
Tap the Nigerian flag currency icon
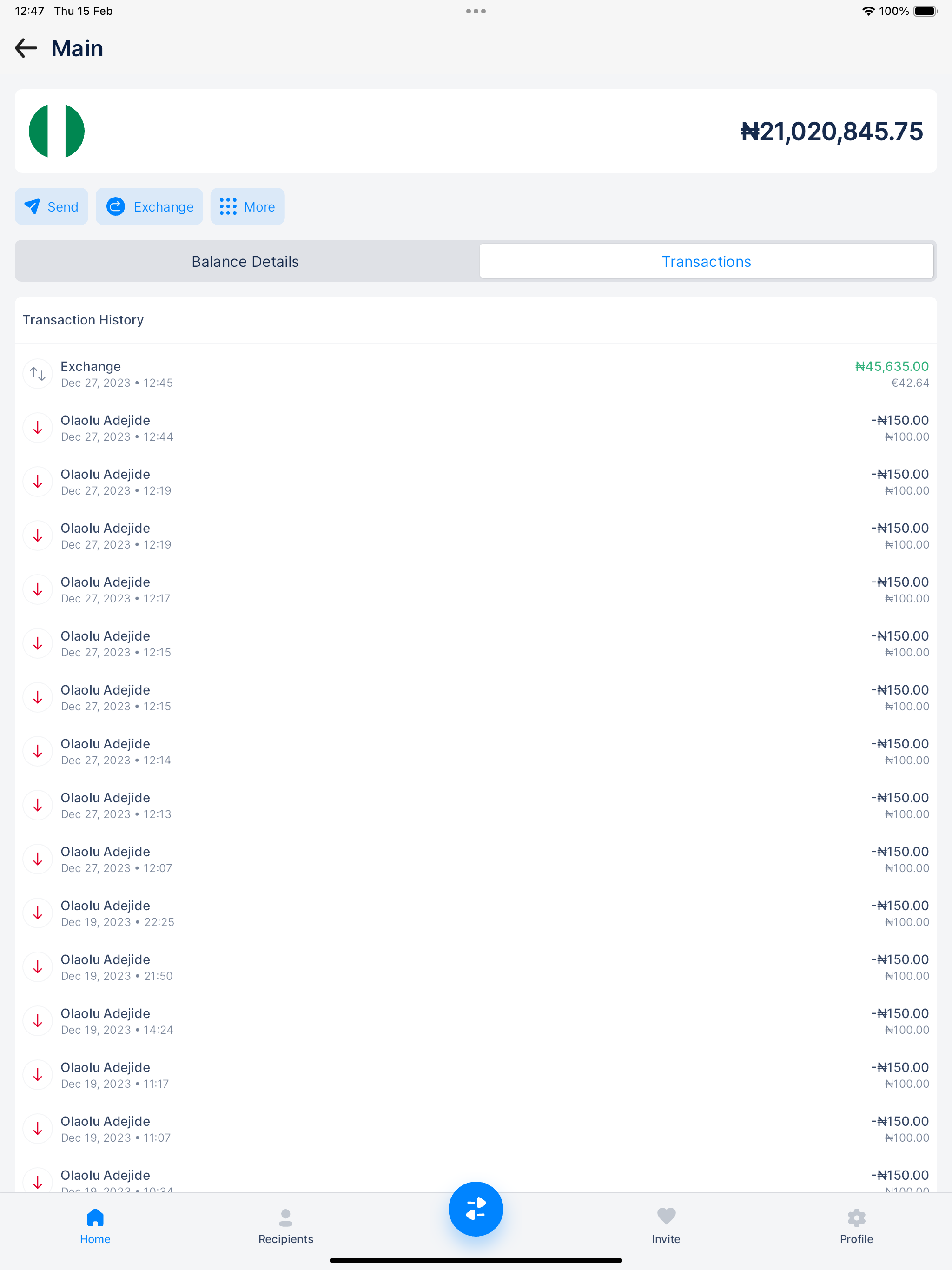(57, 131)
